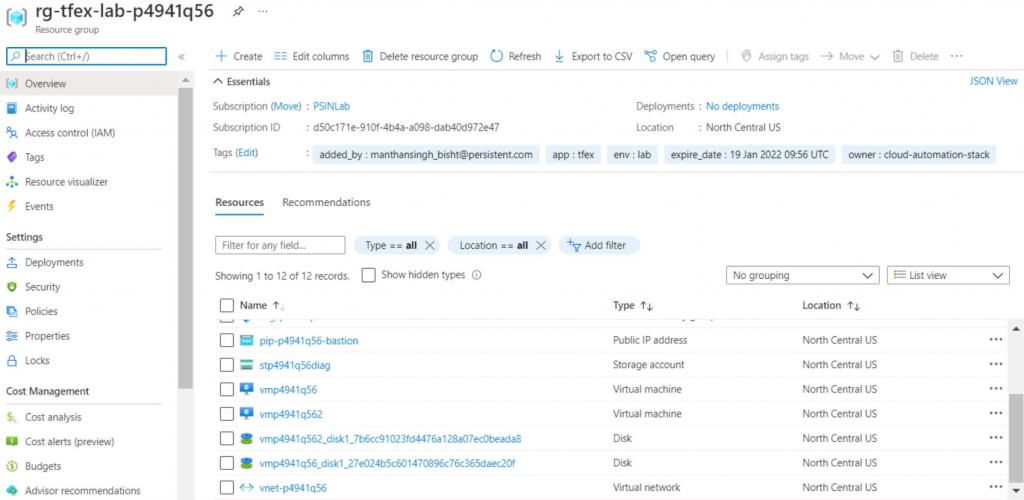Open Resource visualizer from sidebar

tap(66, 182)
